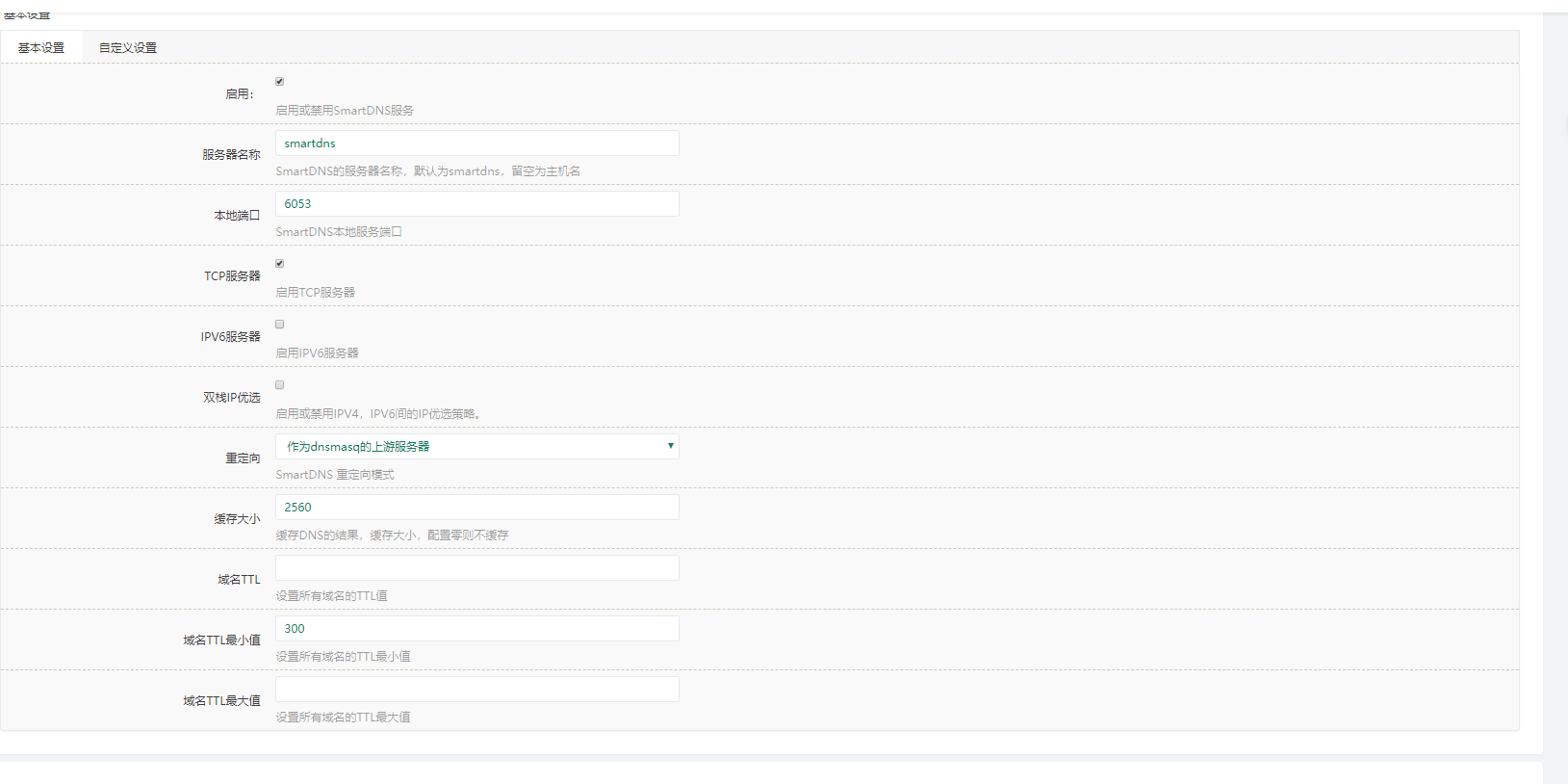Select the empty 域名TTL input field
This screenshot has height=784, width=1568.
click(477, 567)
